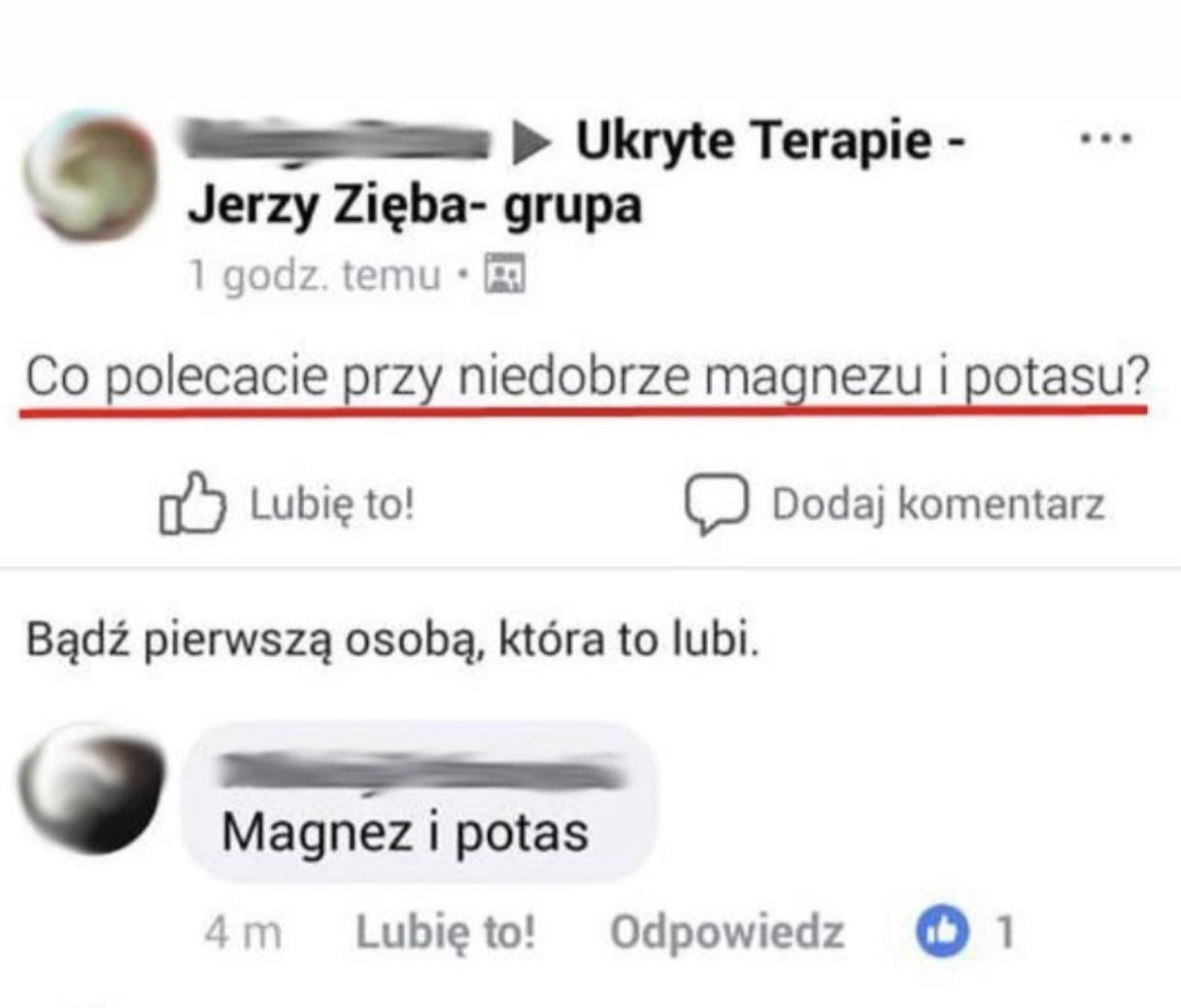Like the Magnez i potas comment

tap(445, 932)
